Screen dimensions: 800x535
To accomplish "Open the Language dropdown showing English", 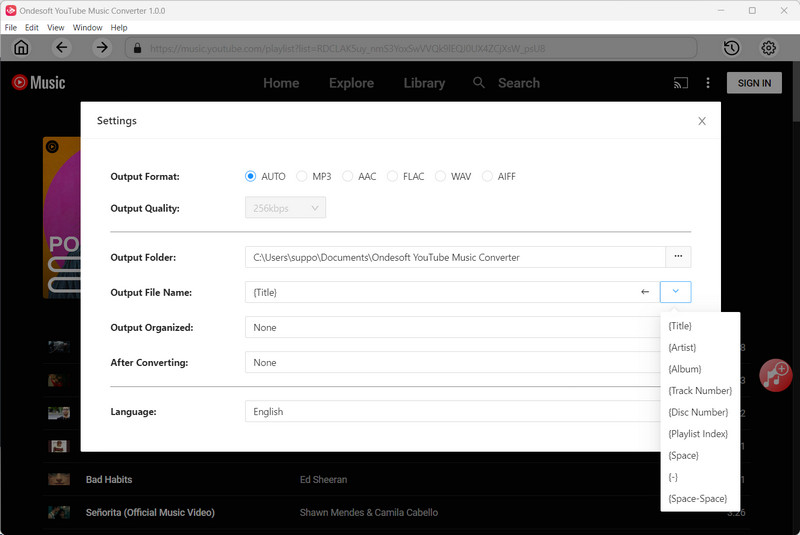I will click(x=453, y=411).
